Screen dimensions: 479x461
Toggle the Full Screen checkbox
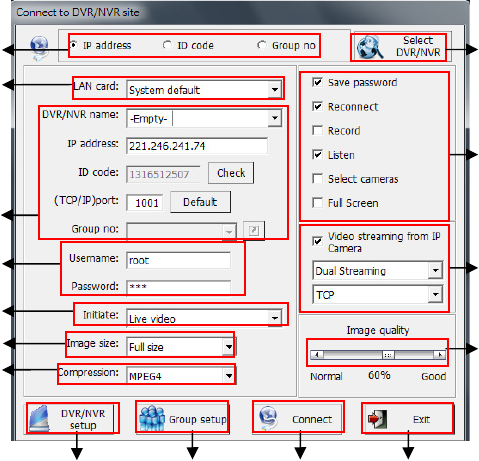[x=317, y=203]
